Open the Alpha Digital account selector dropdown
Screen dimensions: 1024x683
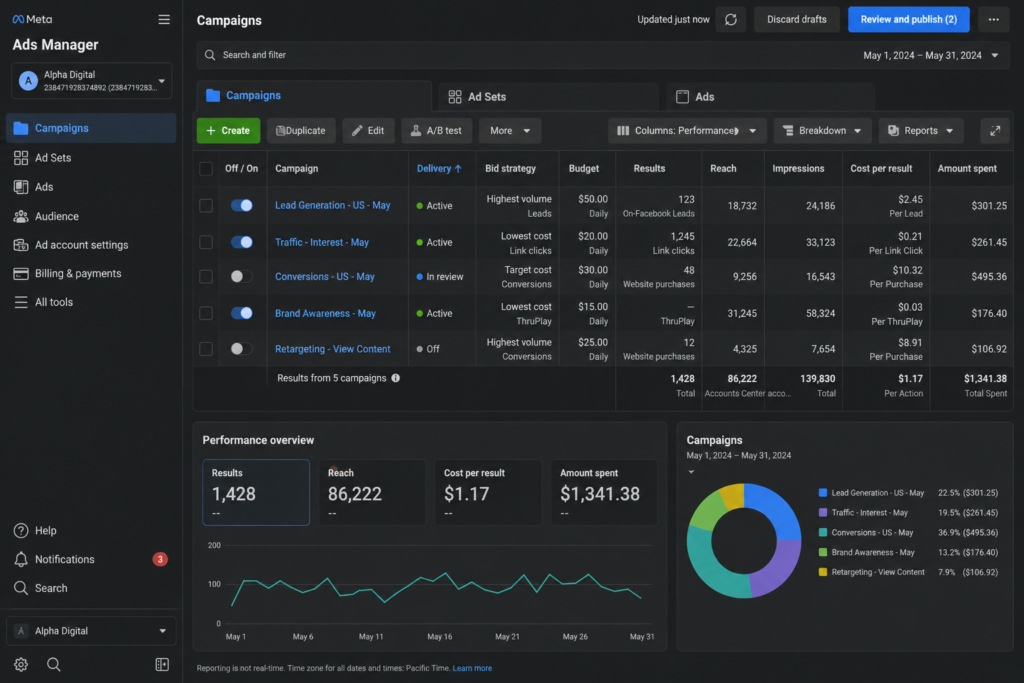[91, 80]
